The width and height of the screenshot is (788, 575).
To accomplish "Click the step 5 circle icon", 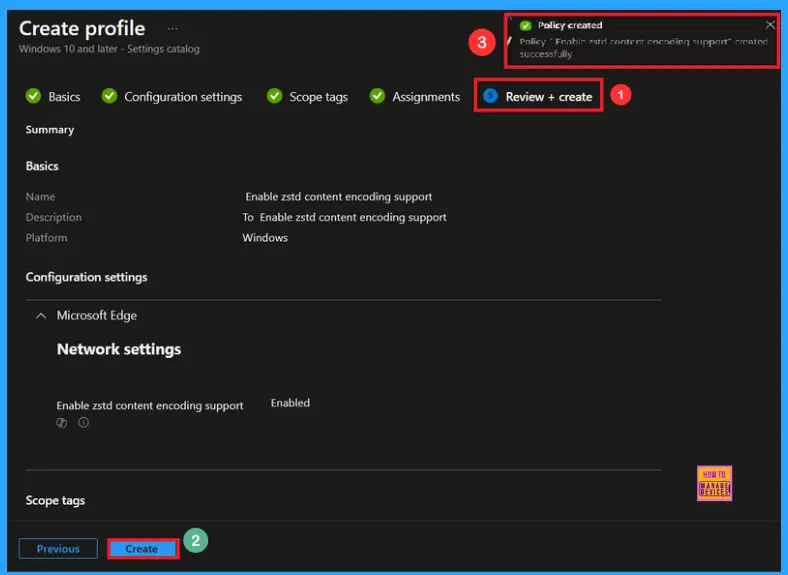I will pos(490,95).
